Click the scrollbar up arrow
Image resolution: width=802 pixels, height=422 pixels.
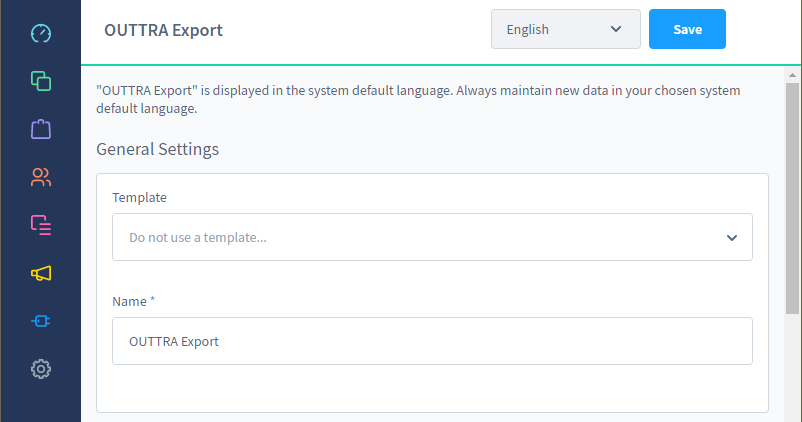[792, 75]
